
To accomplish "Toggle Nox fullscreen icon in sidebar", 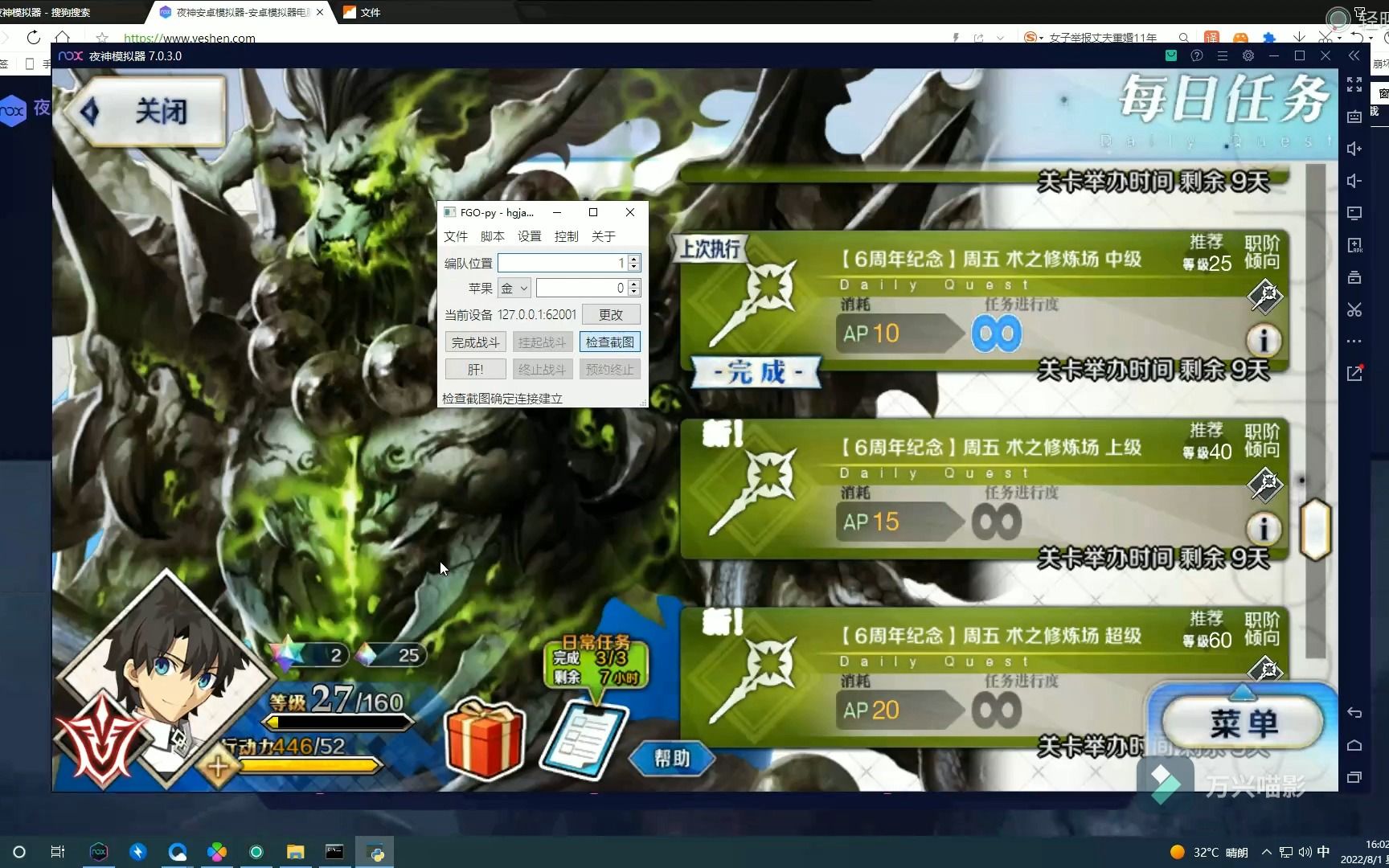I will pyautogui.click(x=1354, y=84).
